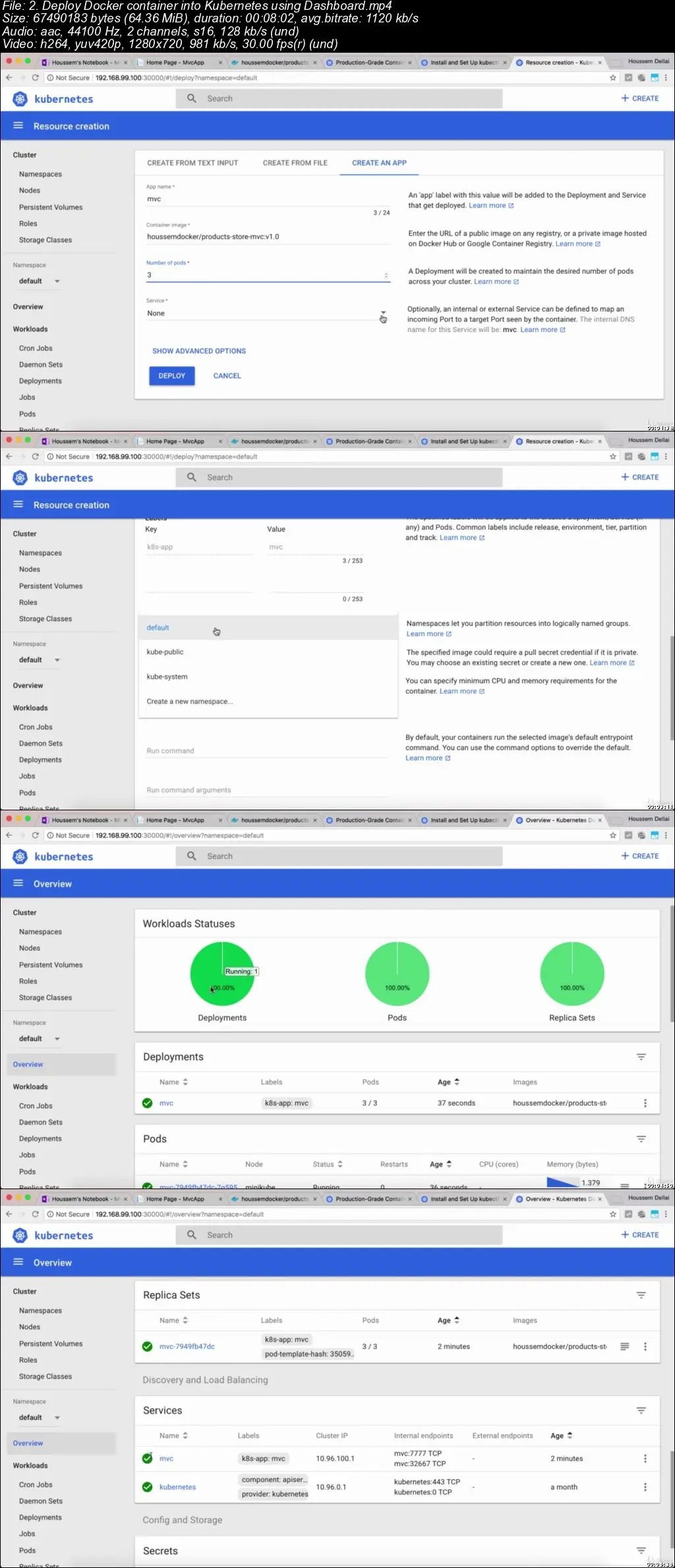
Task: Switch to CREATE FROM FILE tab
Action: [x=295, y=163]
